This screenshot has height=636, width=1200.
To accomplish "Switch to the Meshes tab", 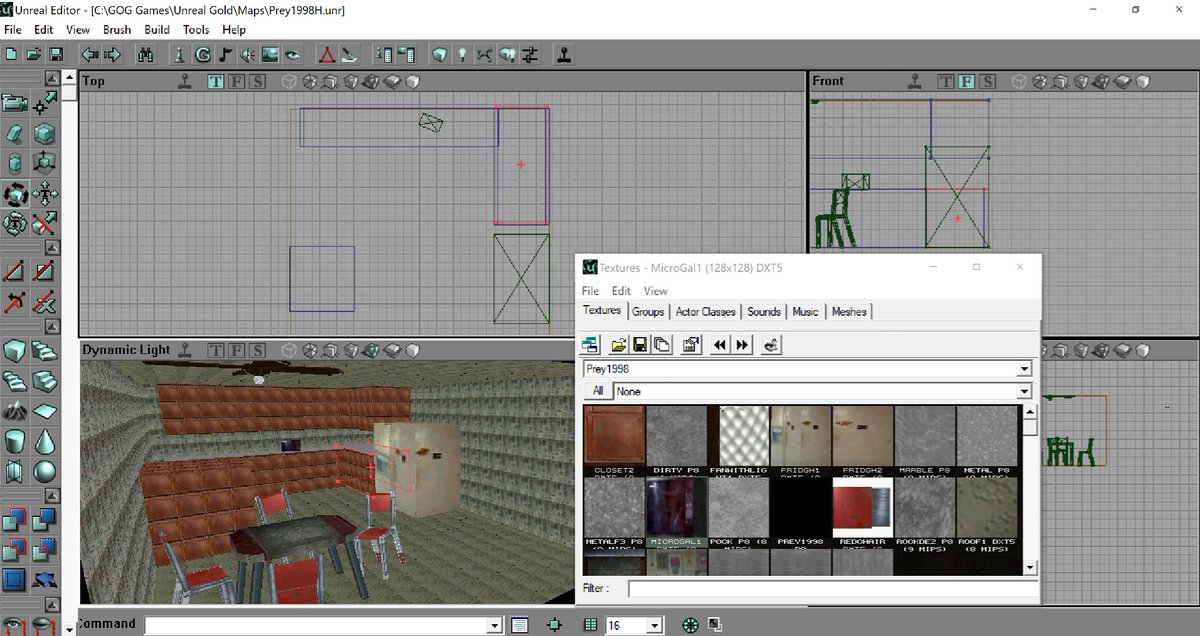I will coord(849,312).
